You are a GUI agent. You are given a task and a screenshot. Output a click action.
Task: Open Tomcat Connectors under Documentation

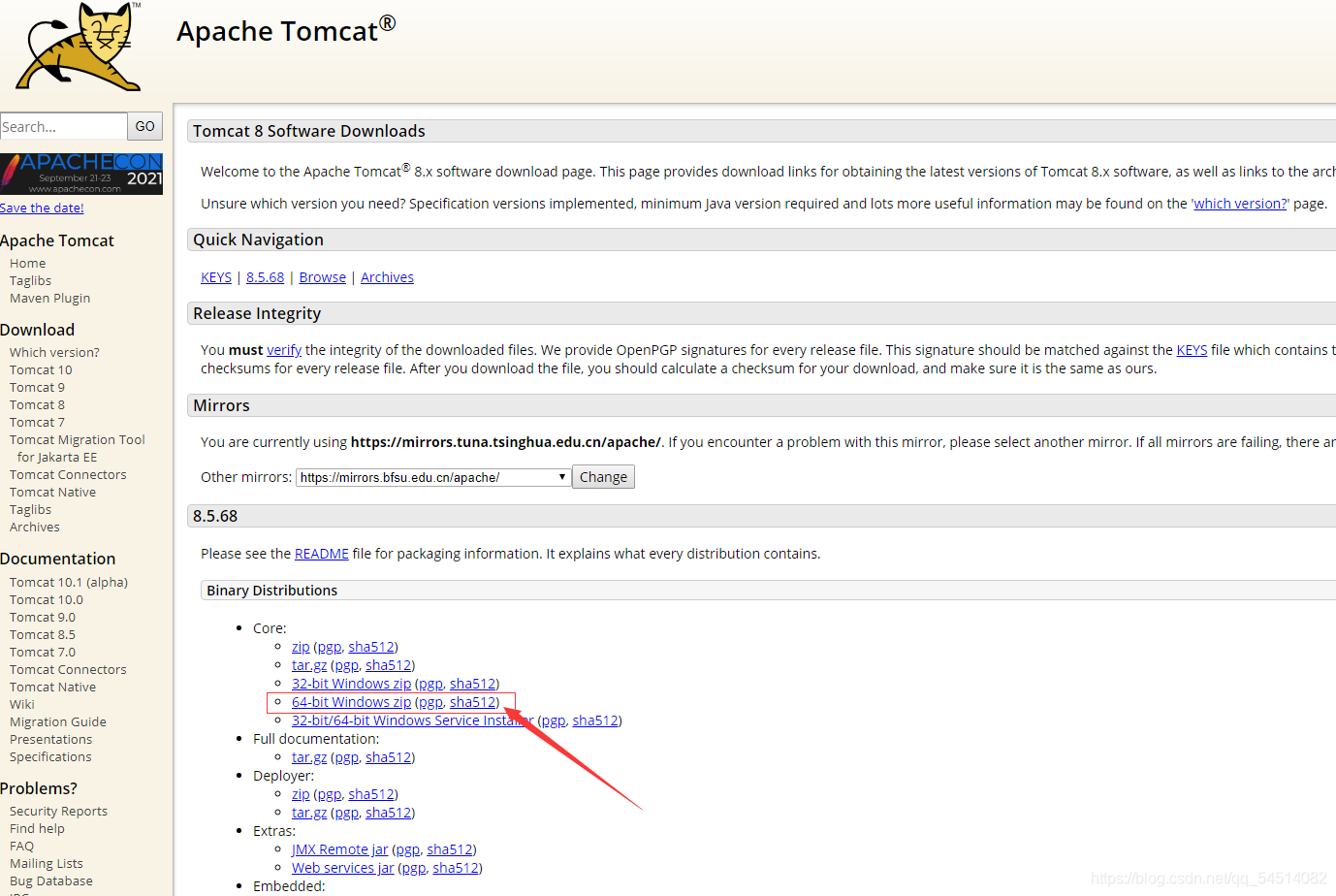coord(68,670)
